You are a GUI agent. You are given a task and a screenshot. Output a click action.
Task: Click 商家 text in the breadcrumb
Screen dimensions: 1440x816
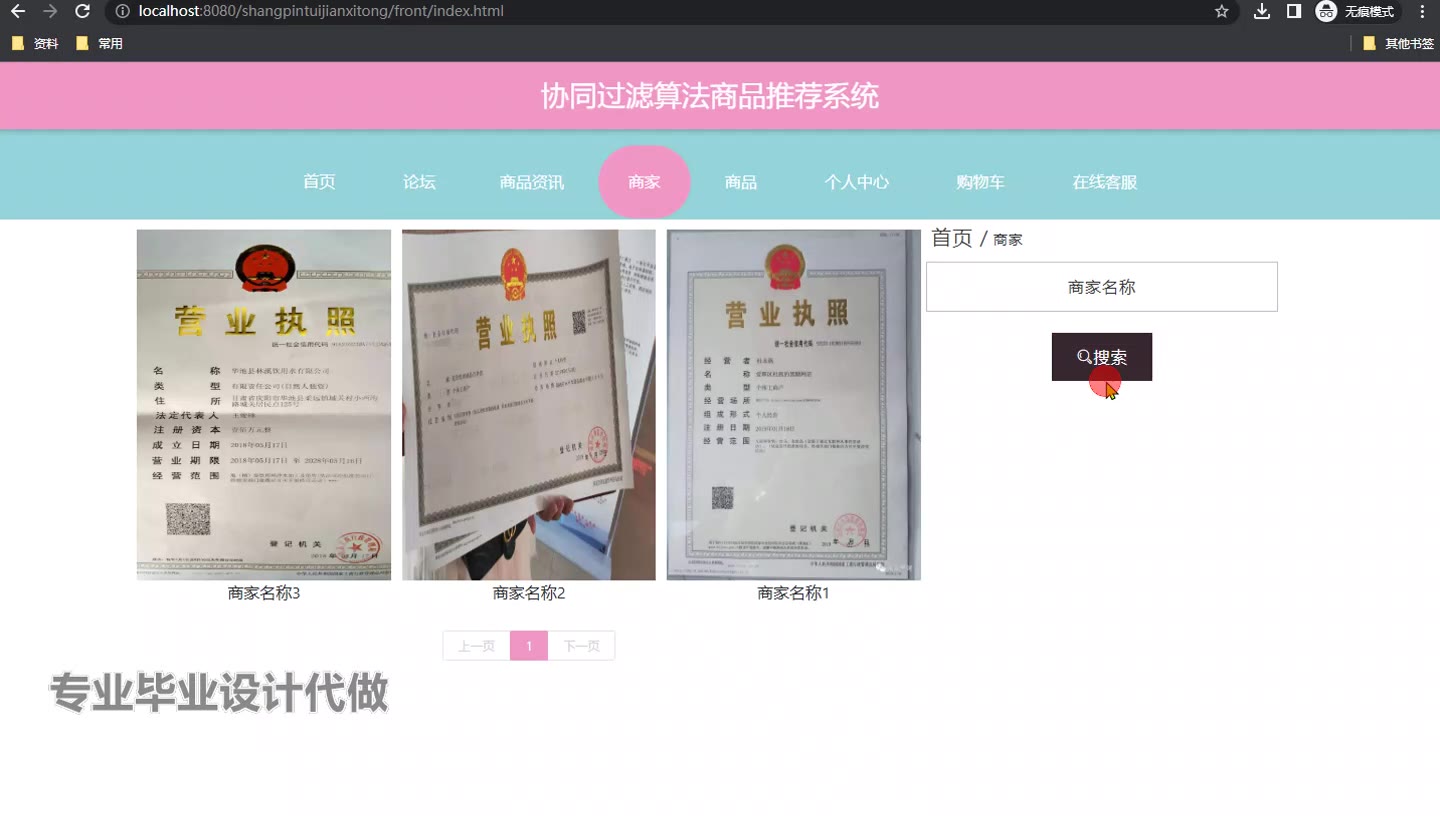tap(1008, 240)
